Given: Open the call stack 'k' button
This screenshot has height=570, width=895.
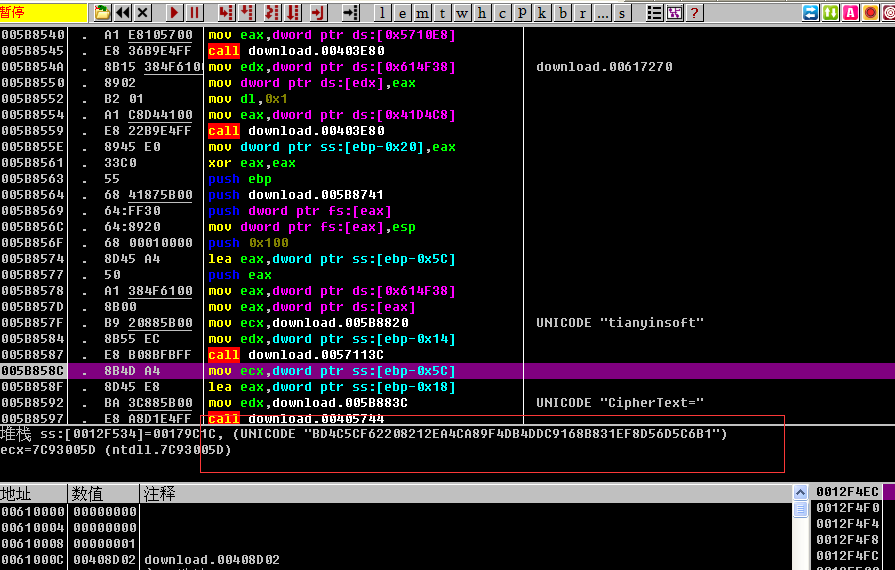Looking at the screenshot, I should (x=543, y=13).
